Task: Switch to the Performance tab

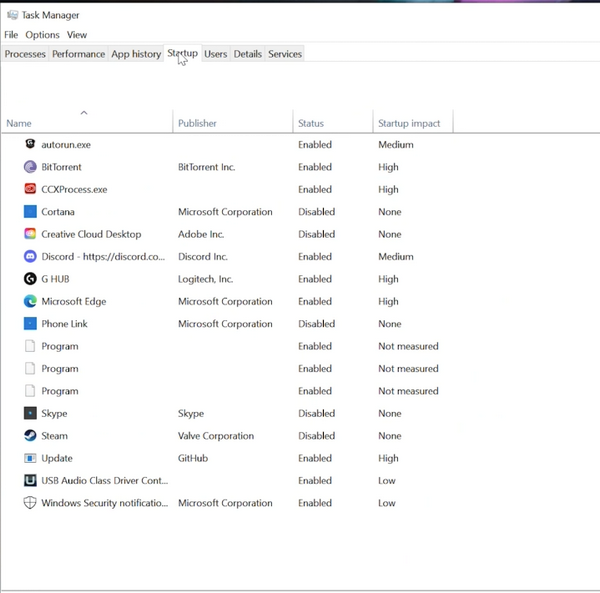Action: [x=78, y=54]
